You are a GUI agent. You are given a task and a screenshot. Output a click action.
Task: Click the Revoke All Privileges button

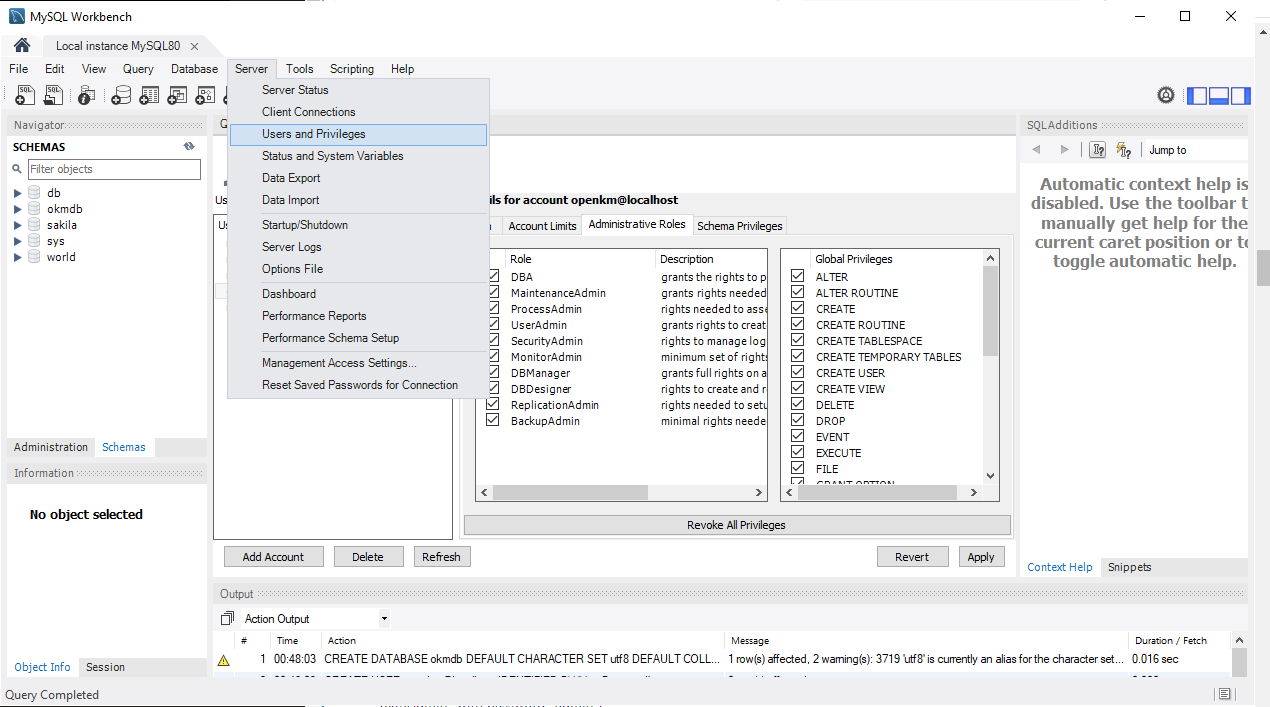tap(736, 525)
